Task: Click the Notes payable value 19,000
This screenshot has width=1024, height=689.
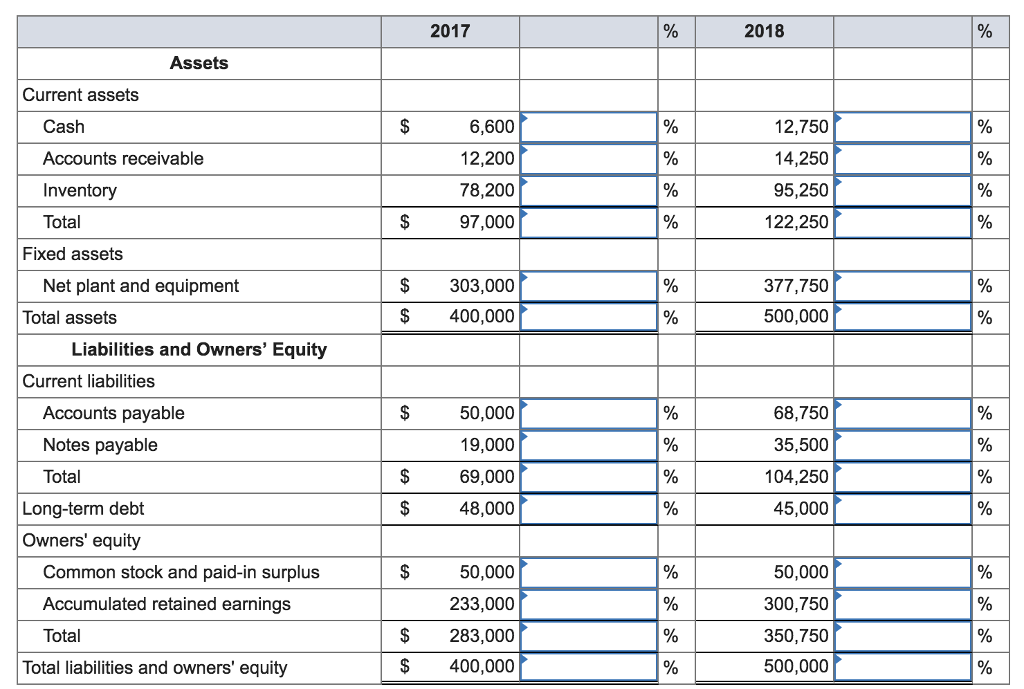Action: point(487,445)
